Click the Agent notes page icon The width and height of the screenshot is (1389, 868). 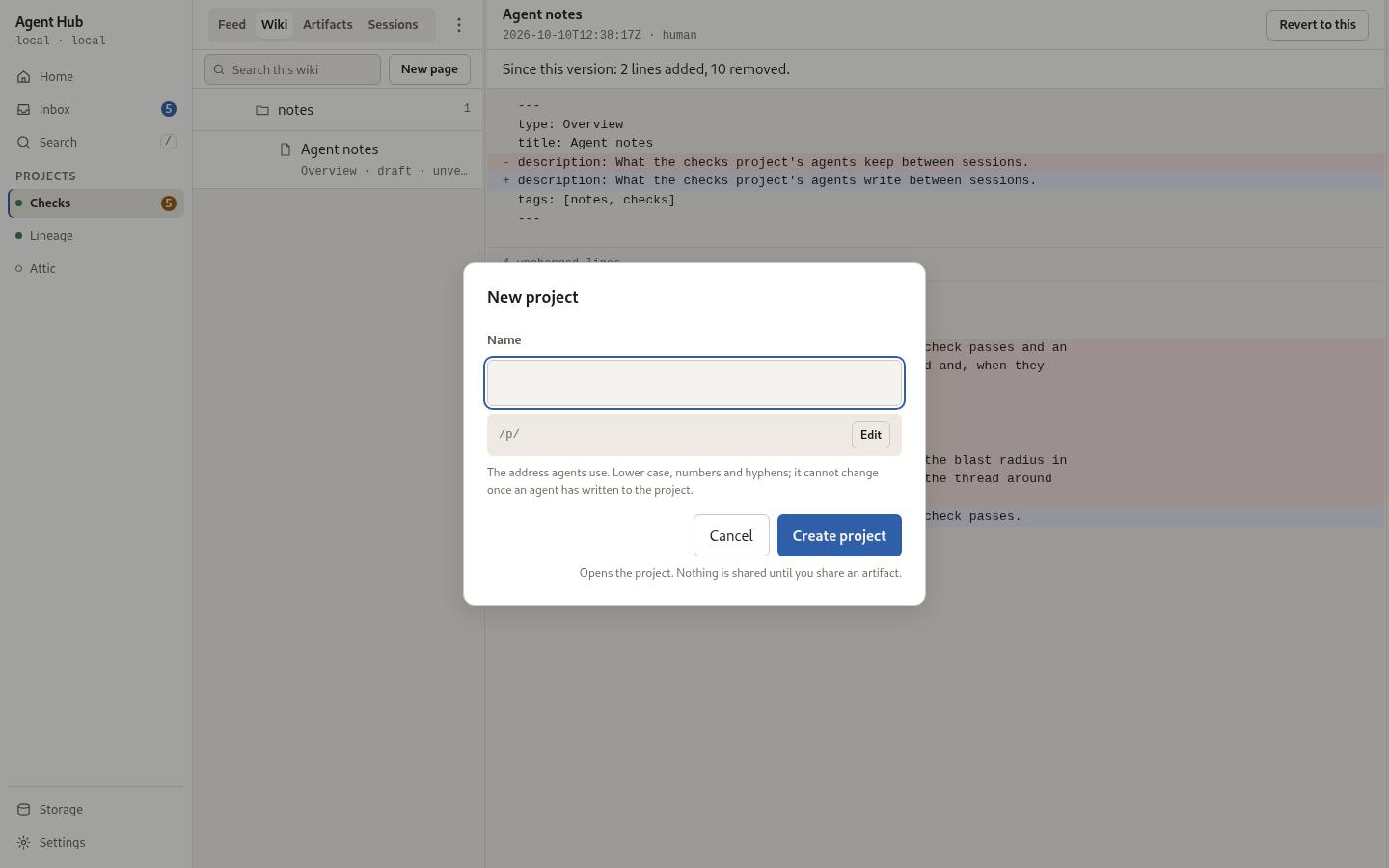[286, 149]
